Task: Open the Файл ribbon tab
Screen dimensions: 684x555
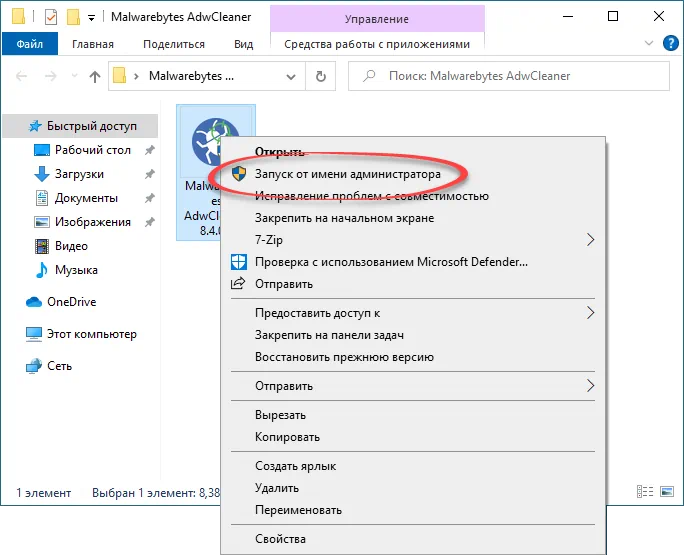Action: click(x=30, y=44)
